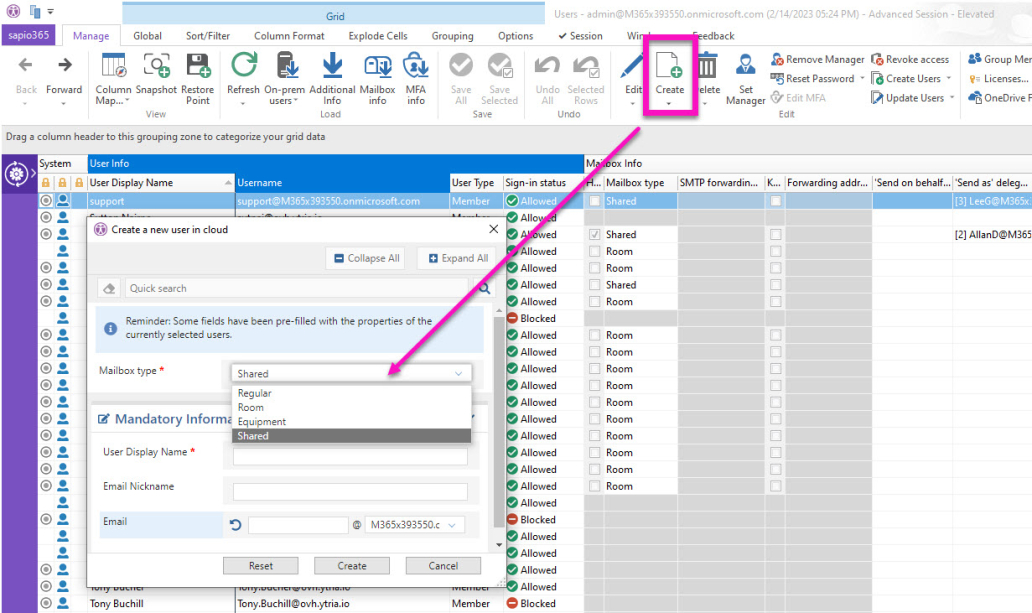Click Create Users in ribbon

pos(906,78)
